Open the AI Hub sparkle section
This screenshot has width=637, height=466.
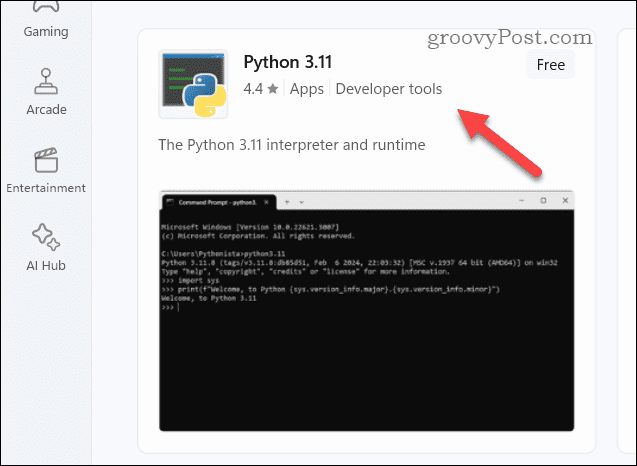[x=46, y=237]
